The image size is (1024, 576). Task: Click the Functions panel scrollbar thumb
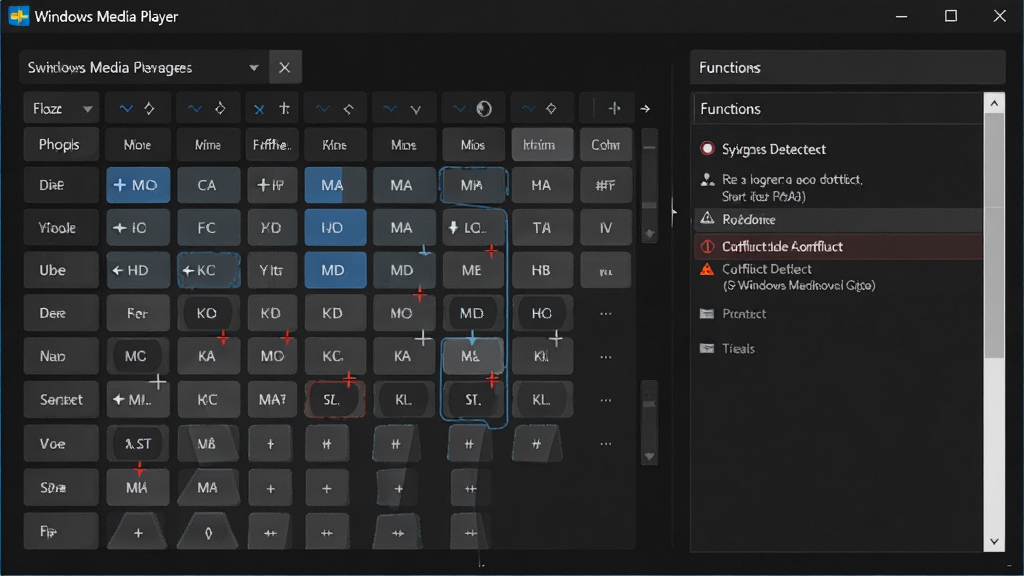[994, 235]
